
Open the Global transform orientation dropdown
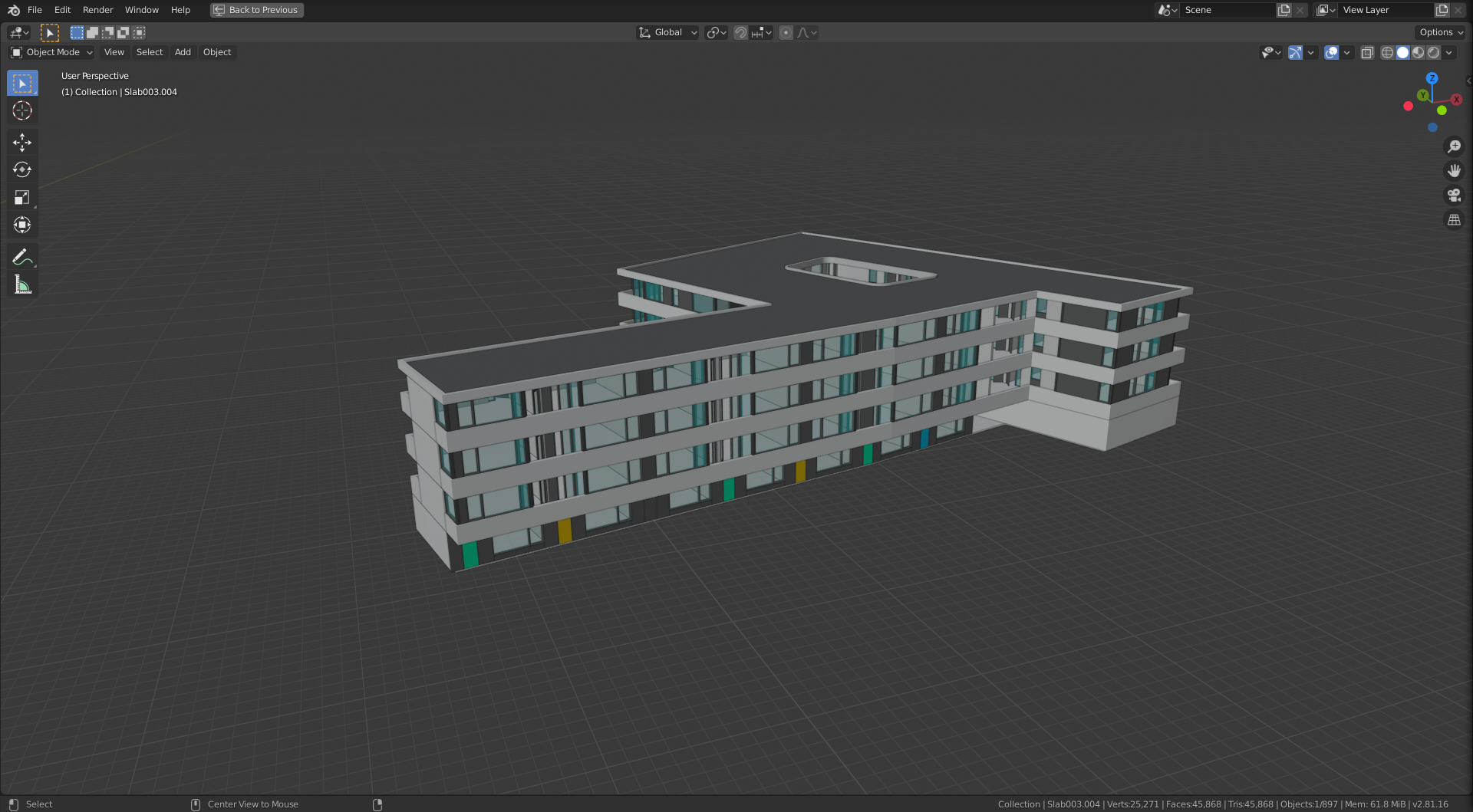click(667, 32)
